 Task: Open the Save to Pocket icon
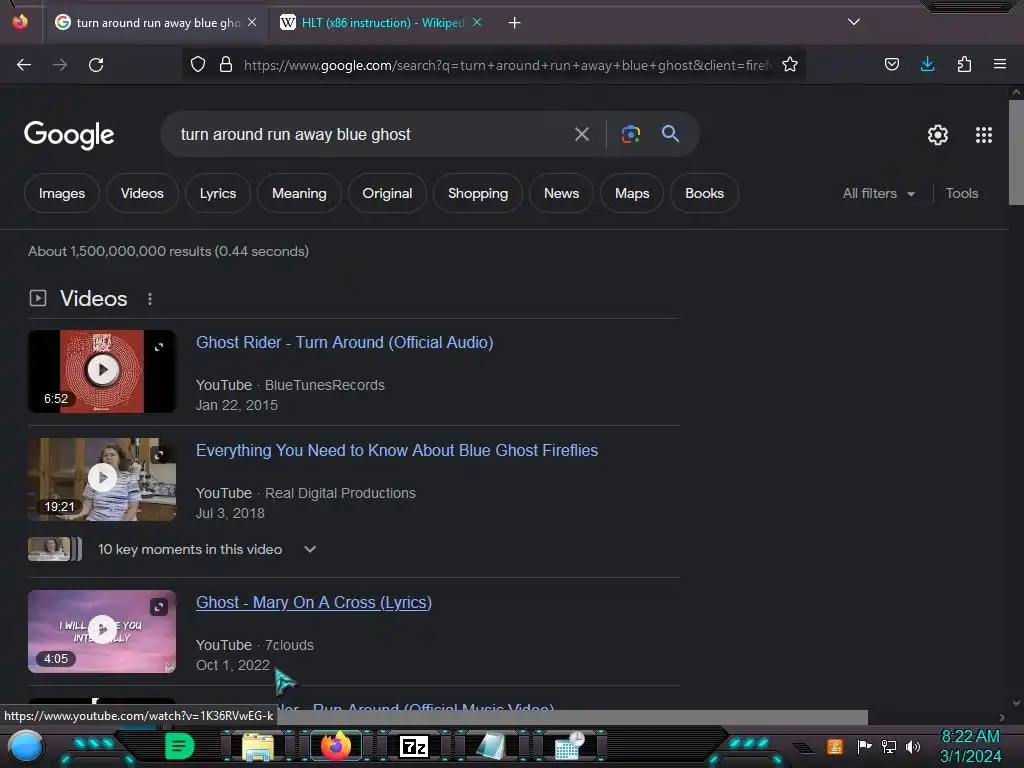[x=892, y=64]
